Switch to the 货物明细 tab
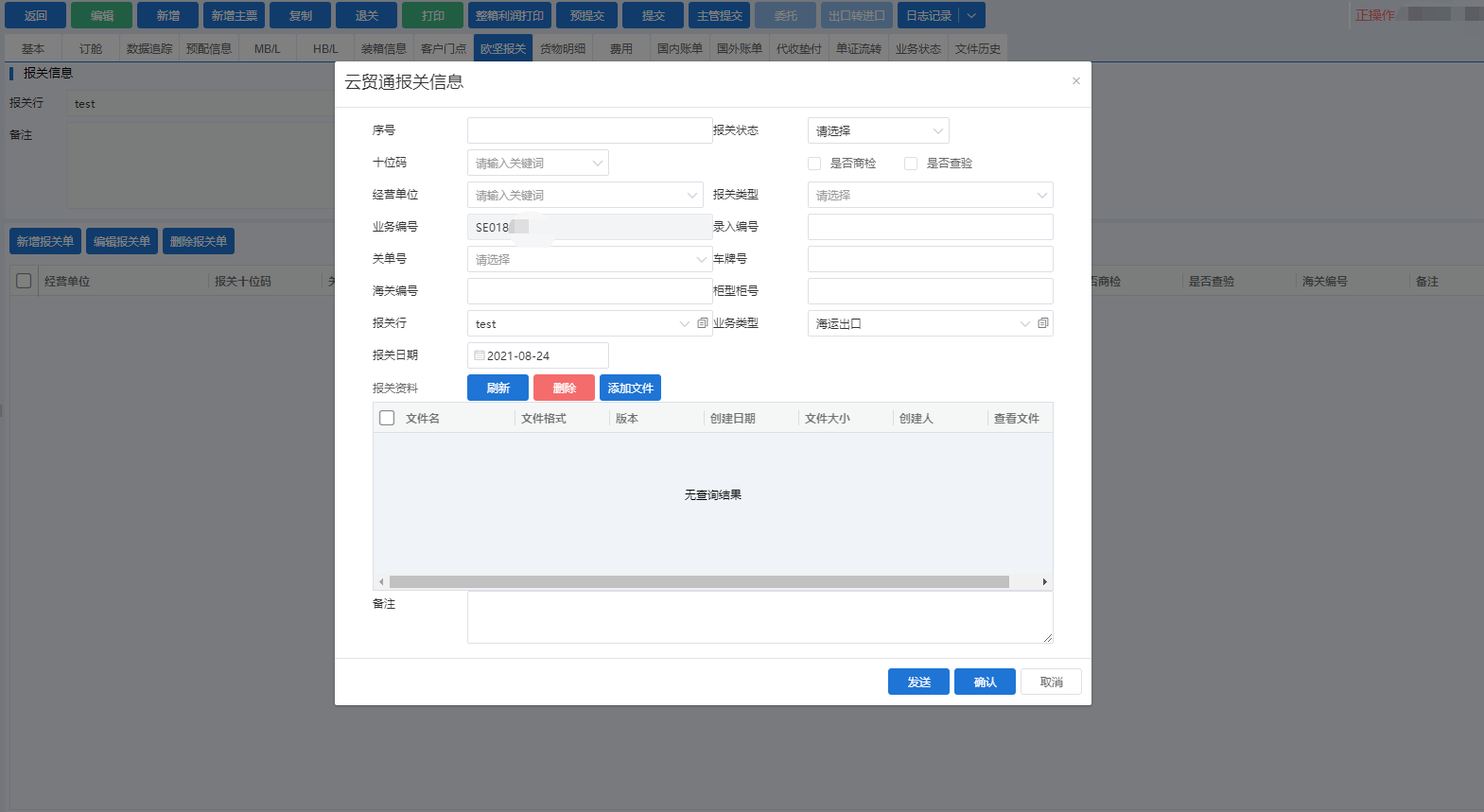Viewport: 1484px width, 812px height. click(563, 49)
